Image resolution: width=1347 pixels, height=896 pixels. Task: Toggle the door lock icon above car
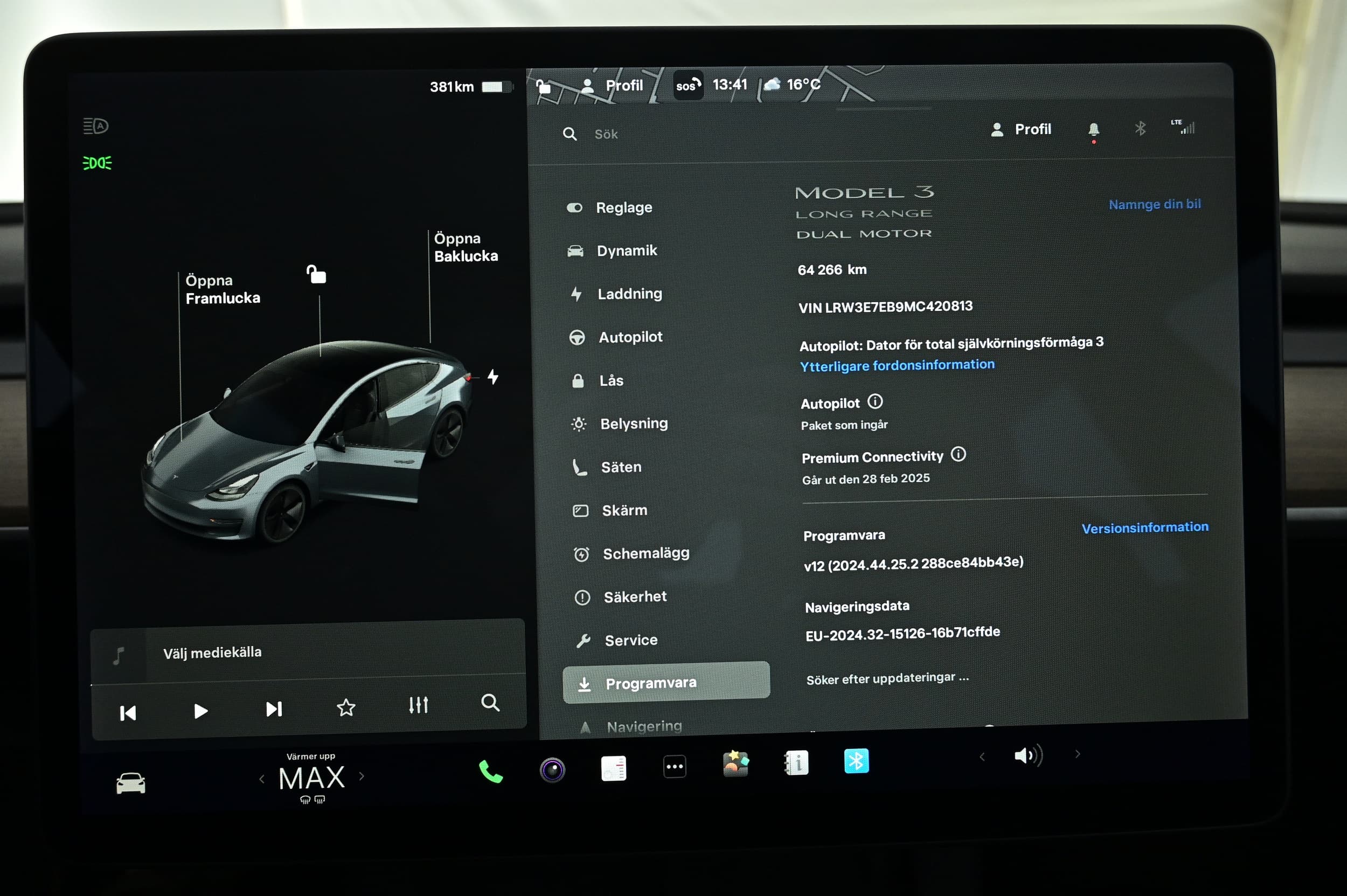(x=316, y=274)
